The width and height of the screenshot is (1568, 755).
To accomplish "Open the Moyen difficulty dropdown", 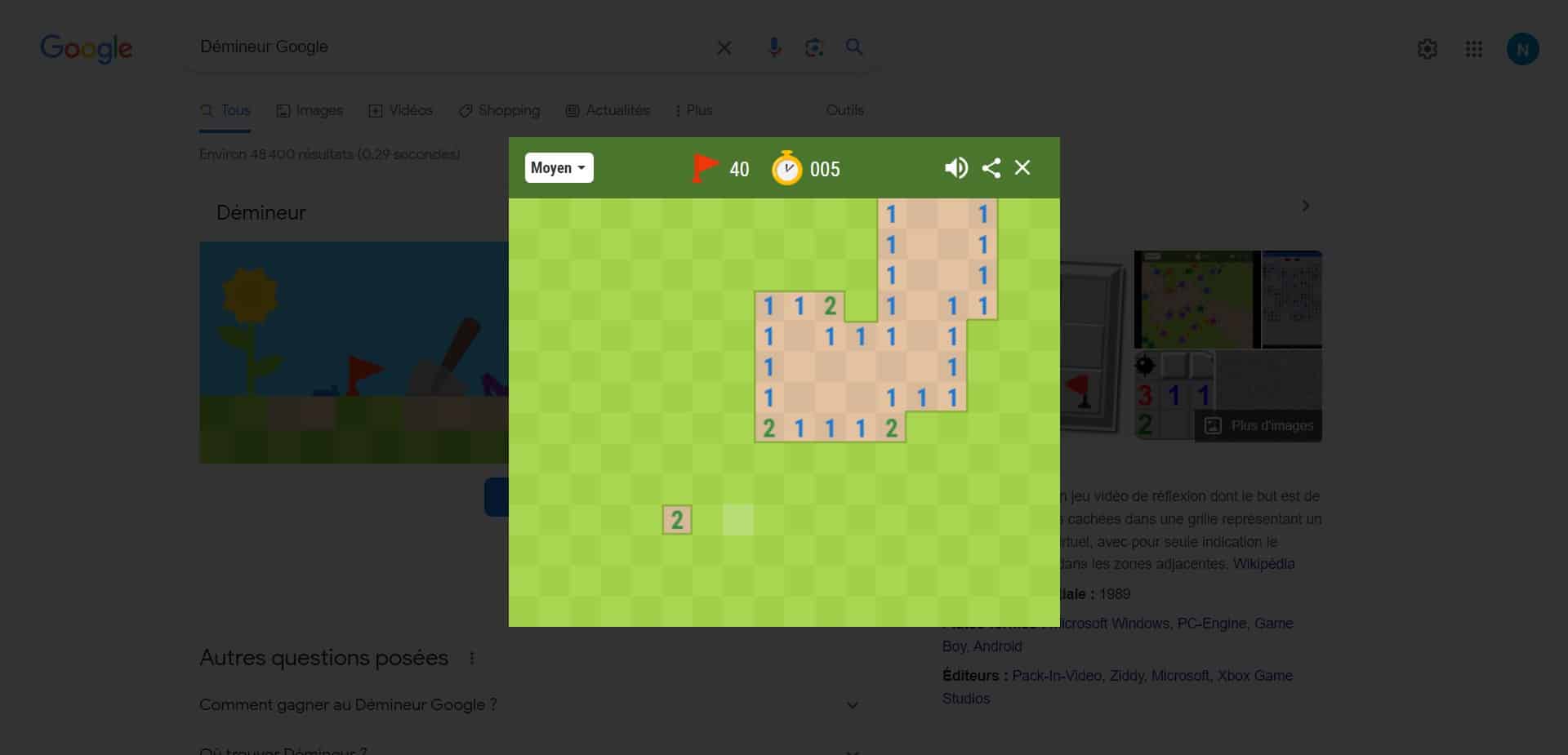I will click(x=559, y=168).
